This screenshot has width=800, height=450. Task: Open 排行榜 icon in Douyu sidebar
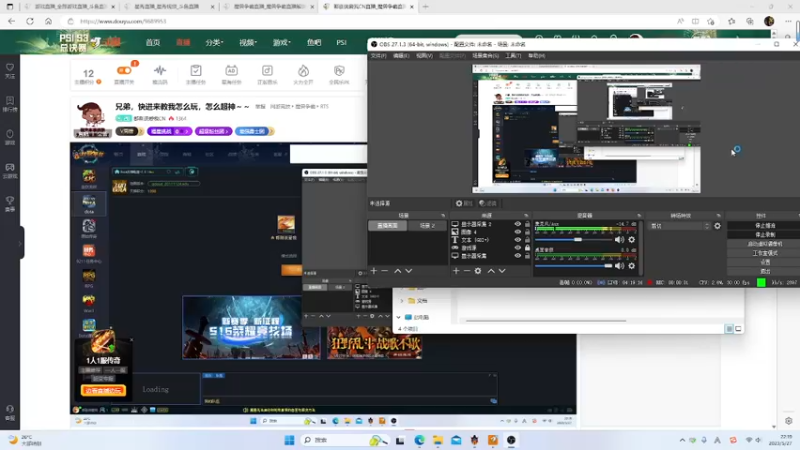pyautogui.click(x=10, y=104)
